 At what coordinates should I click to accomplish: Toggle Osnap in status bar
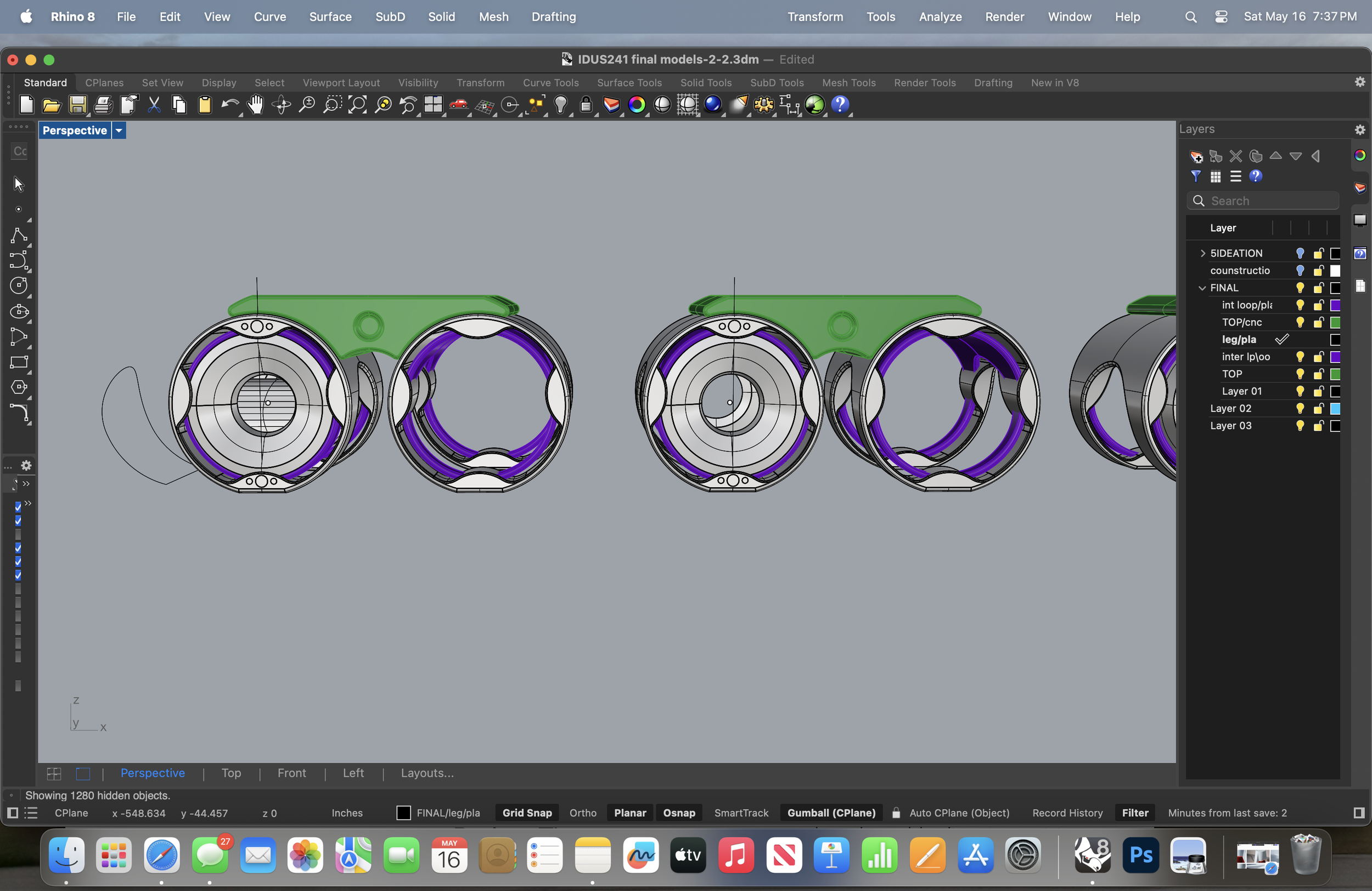678,813
